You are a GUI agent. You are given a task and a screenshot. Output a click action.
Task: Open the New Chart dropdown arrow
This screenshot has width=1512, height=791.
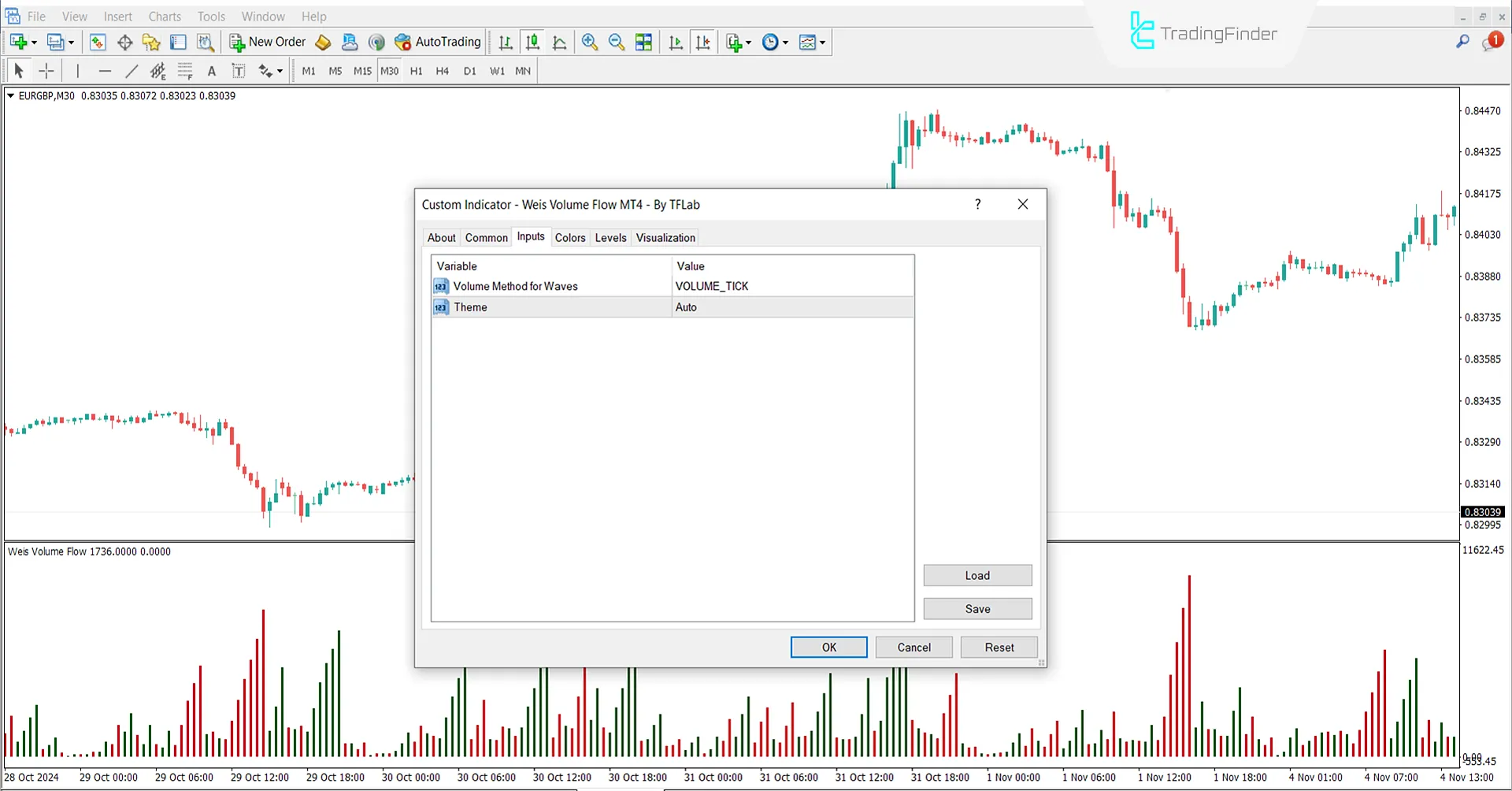coord(34,43)
